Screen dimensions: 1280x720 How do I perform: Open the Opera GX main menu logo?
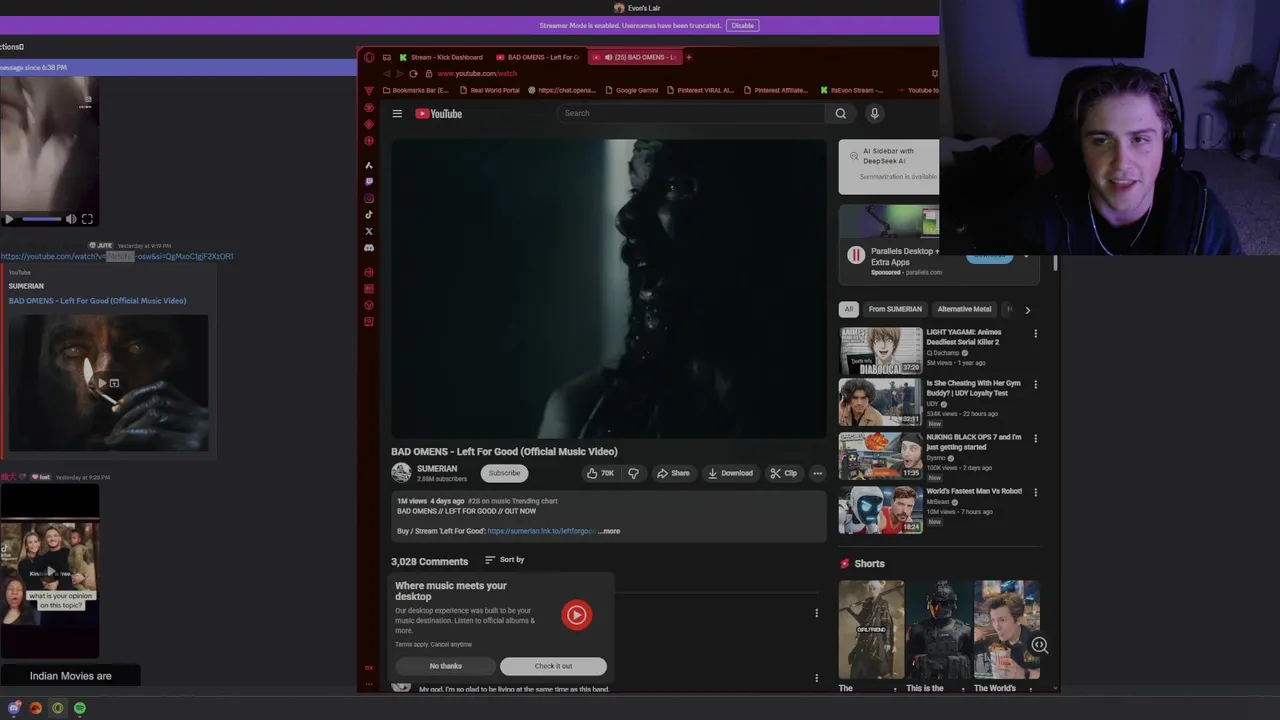point(369,57)
